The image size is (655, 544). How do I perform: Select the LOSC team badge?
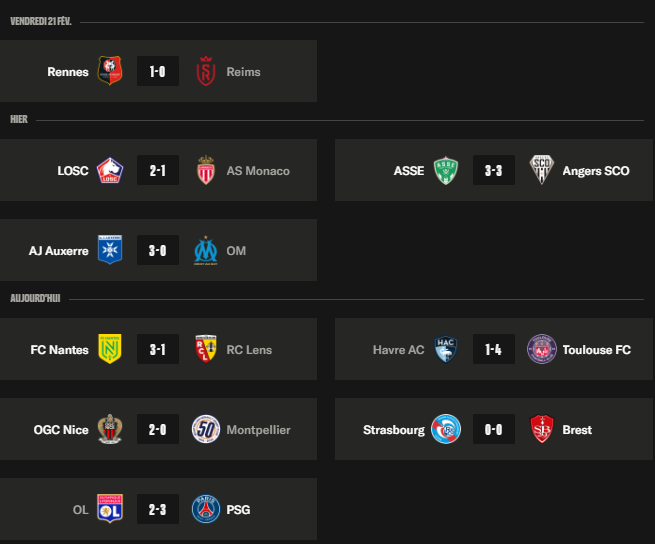(x=109, y=171)
